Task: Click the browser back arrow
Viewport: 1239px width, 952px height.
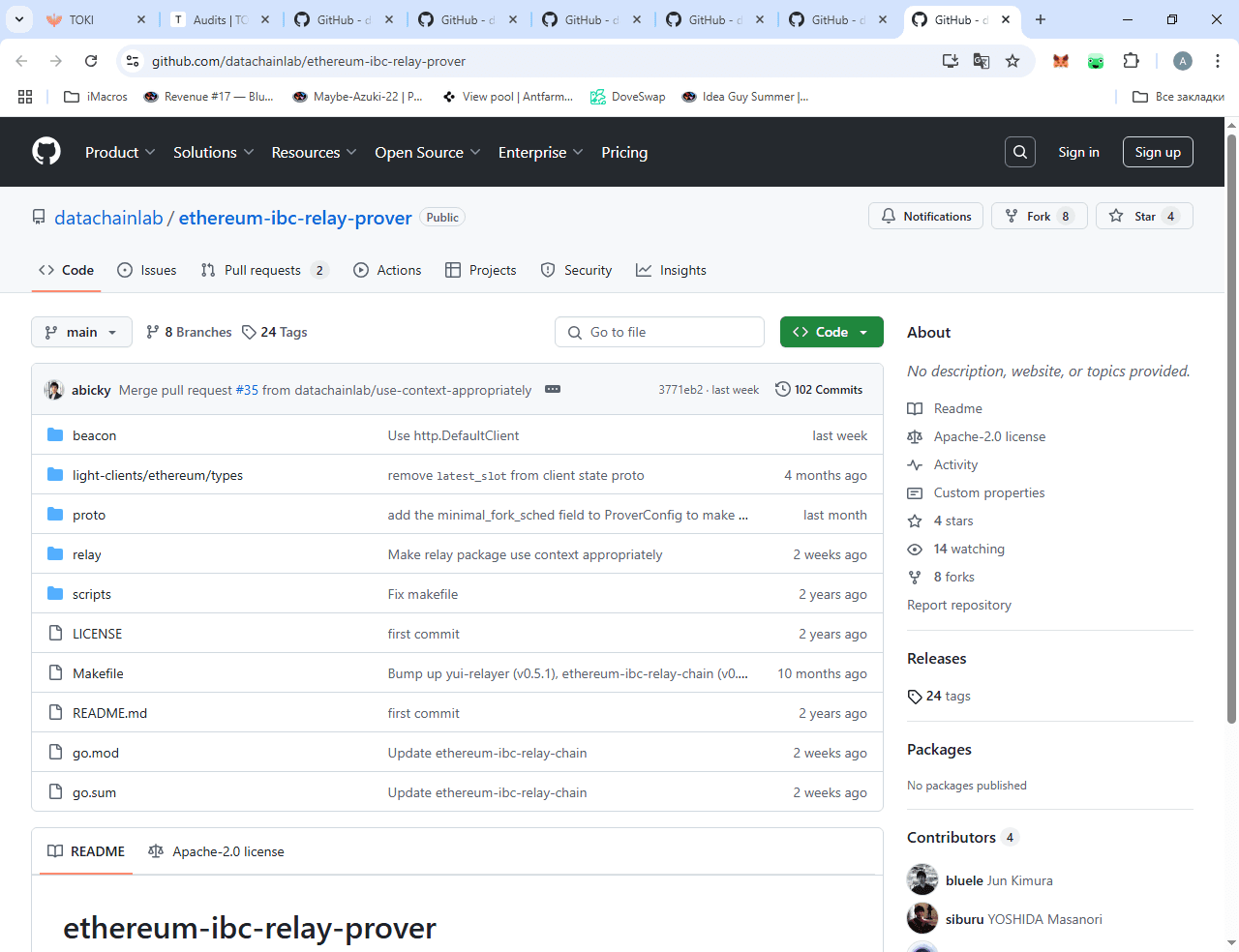Action: tap(21, 61)
